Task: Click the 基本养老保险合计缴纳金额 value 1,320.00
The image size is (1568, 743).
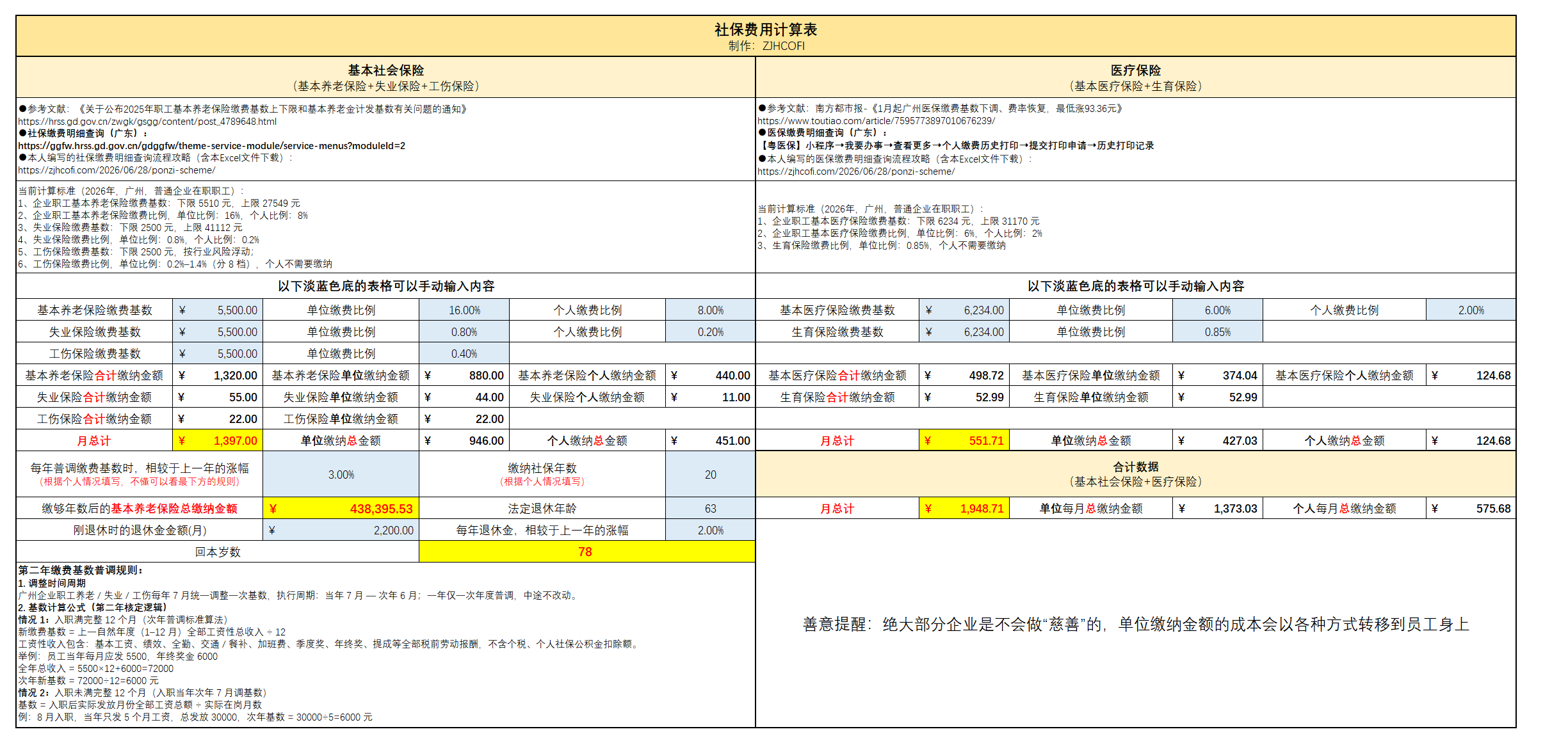Action: pos(218,376)
